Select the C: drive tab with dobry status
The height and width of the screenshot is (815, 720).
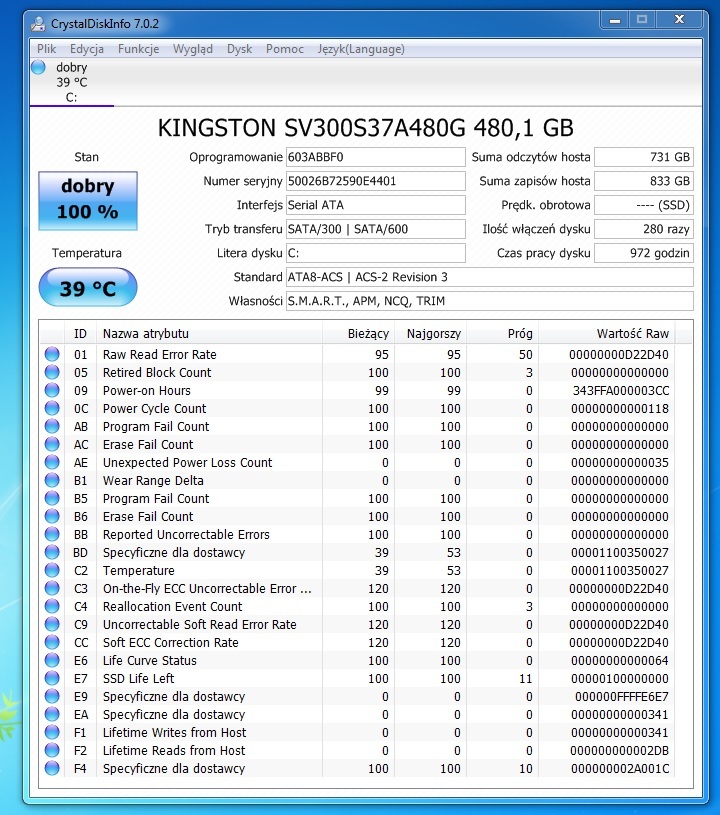pyautogui.click(x=72, y=82)
